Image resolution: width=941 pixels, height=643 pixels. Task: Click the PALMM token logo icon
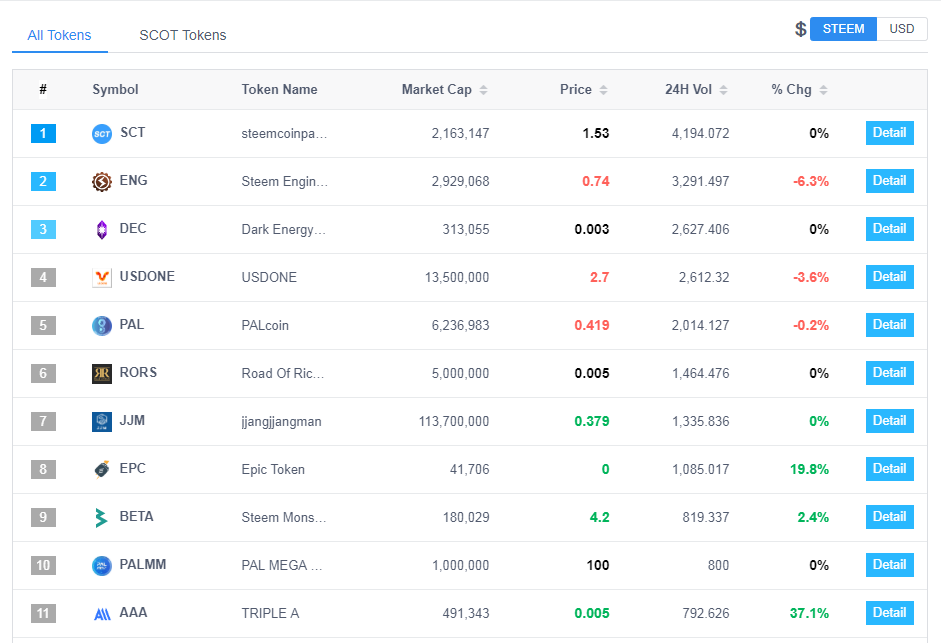(101, 566)
